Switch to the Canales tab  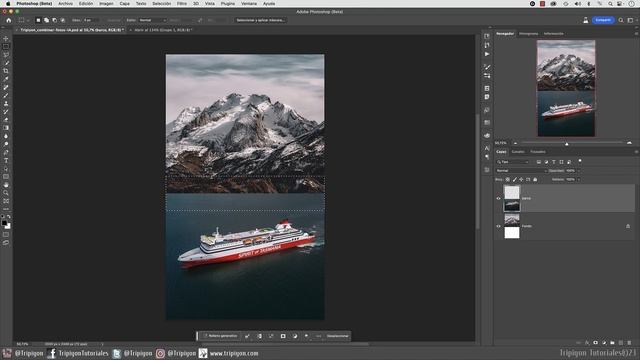518,152
